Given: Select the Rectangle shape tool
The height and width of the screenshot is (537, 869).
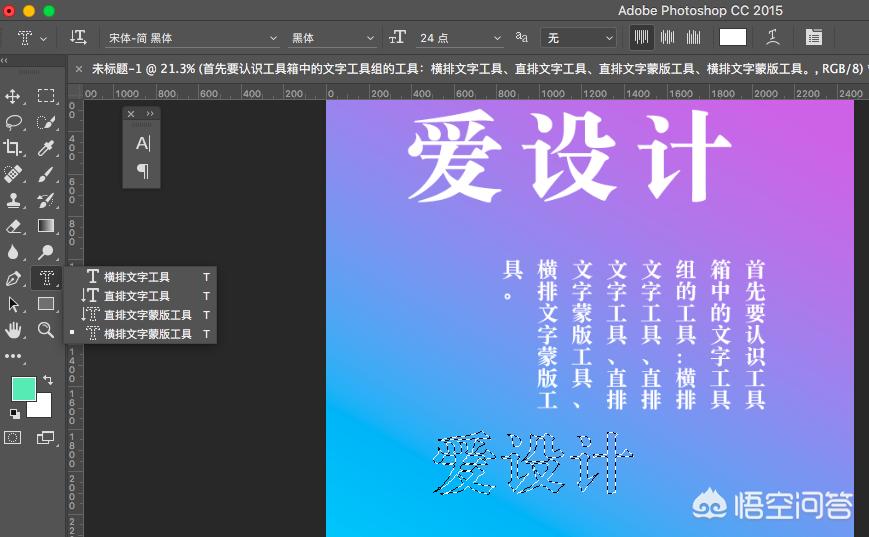Looking at the screenshot, I should 46,304.
